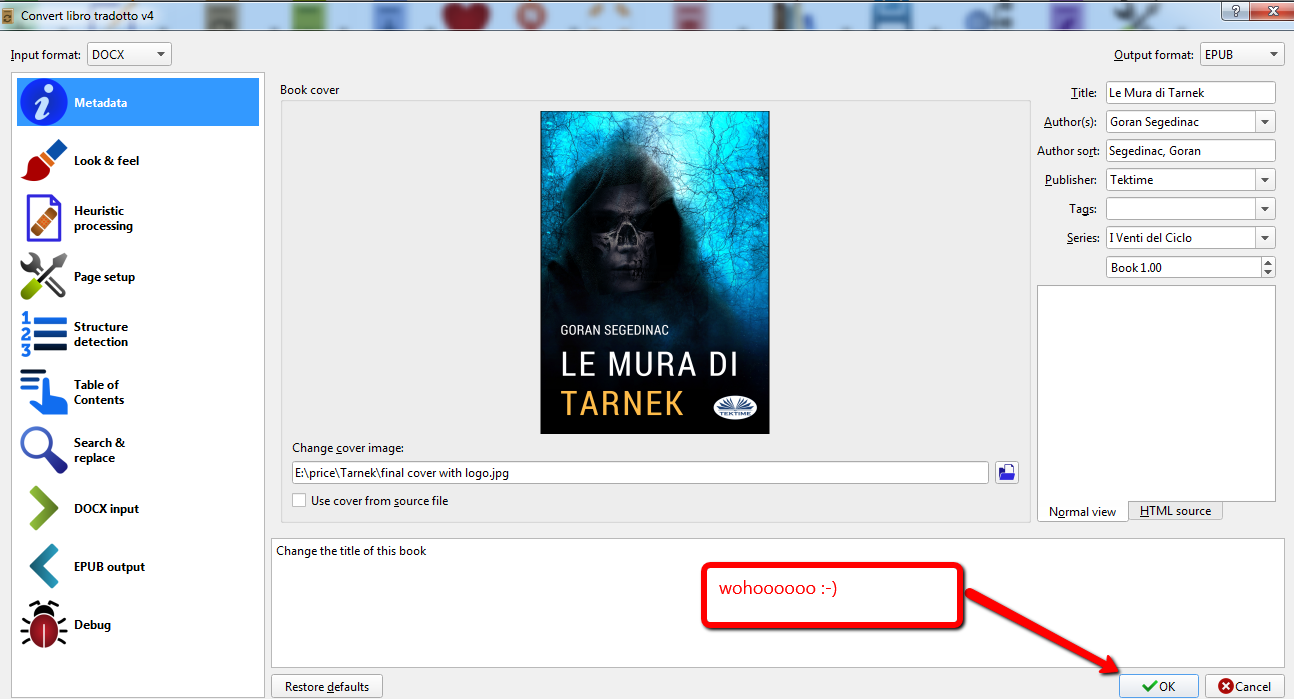This screenshot has width=1294, height=699.
Task: Click the cover image path field
Action: (x=640, y=472)
